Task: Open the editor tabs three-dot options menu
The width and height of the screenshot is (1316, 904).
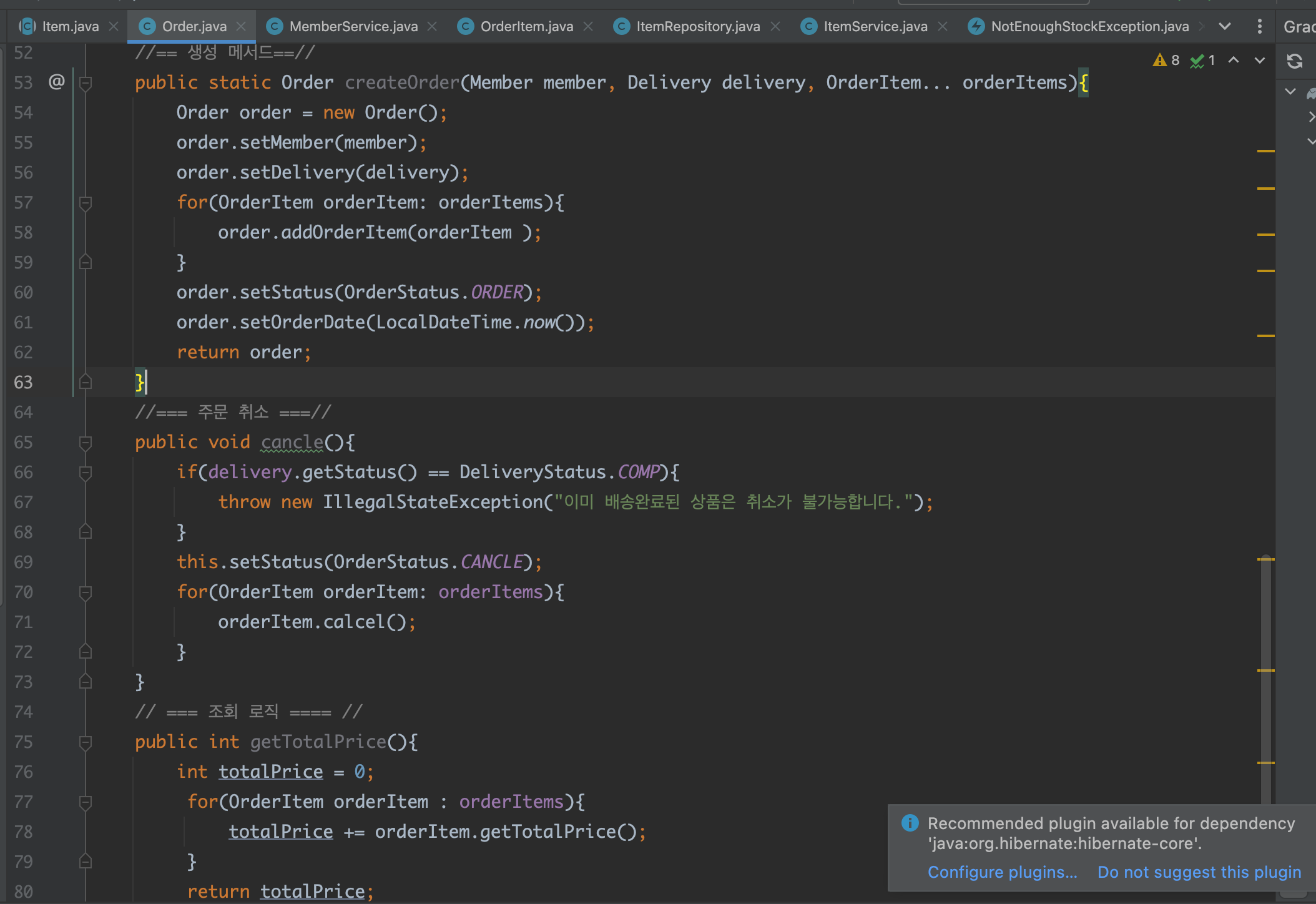Action: [1259, 26]
